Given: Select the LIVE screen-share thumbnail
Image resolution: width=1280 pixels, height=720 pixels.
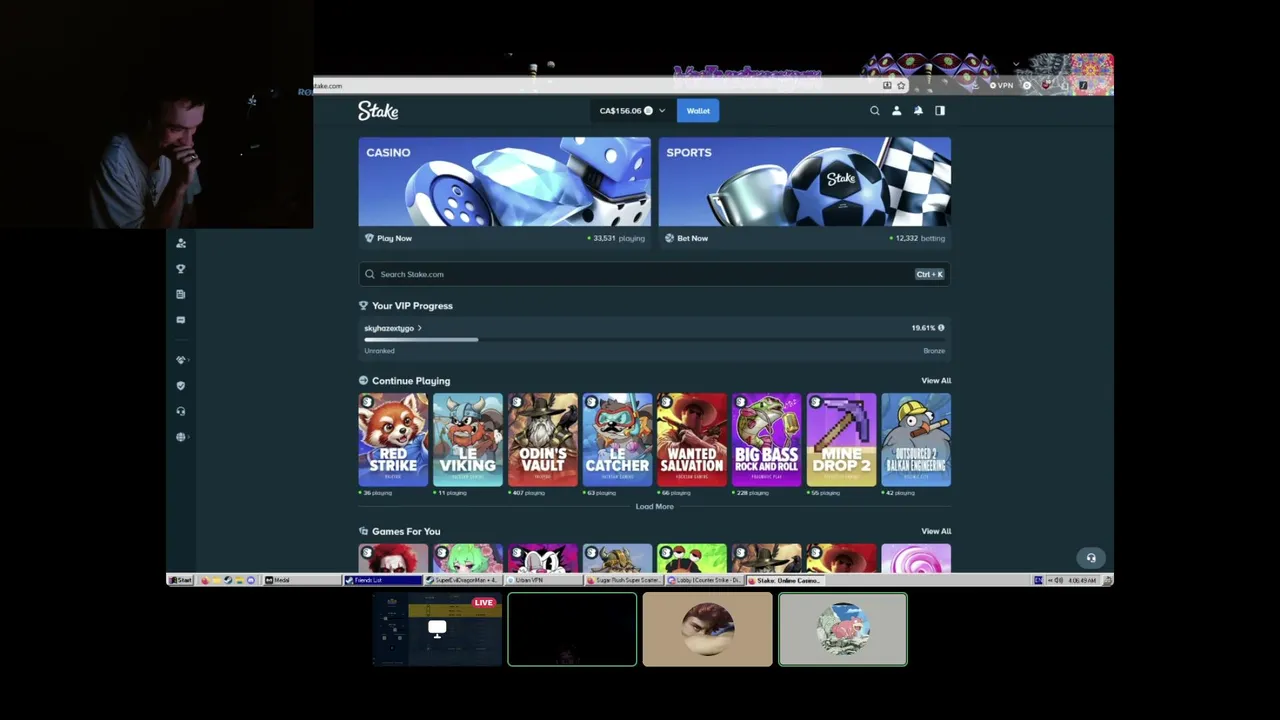Looking at the screenshot, I should click(x=437, y=629).
